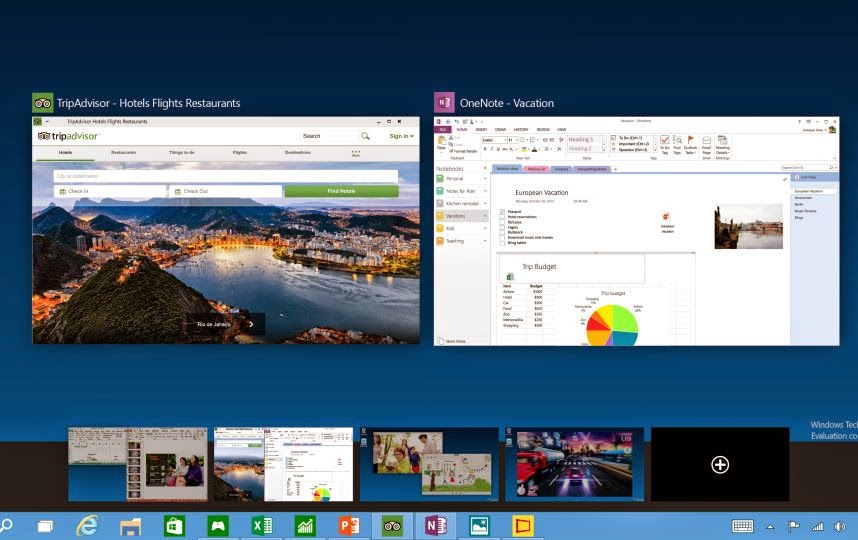The image size is (858, 540).
Task: Click the To Do Tag icon in OneNote ribbon
Action: tap(664, 145)
